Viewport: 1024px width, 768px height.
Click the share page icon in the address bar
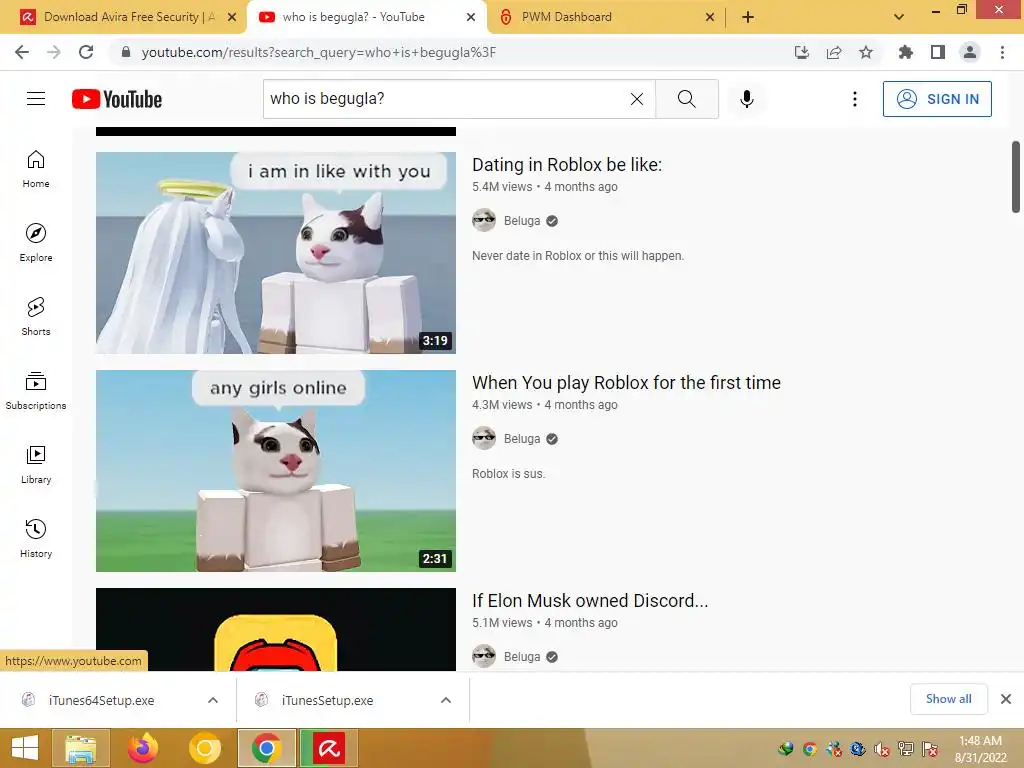[x=834, y=52]
